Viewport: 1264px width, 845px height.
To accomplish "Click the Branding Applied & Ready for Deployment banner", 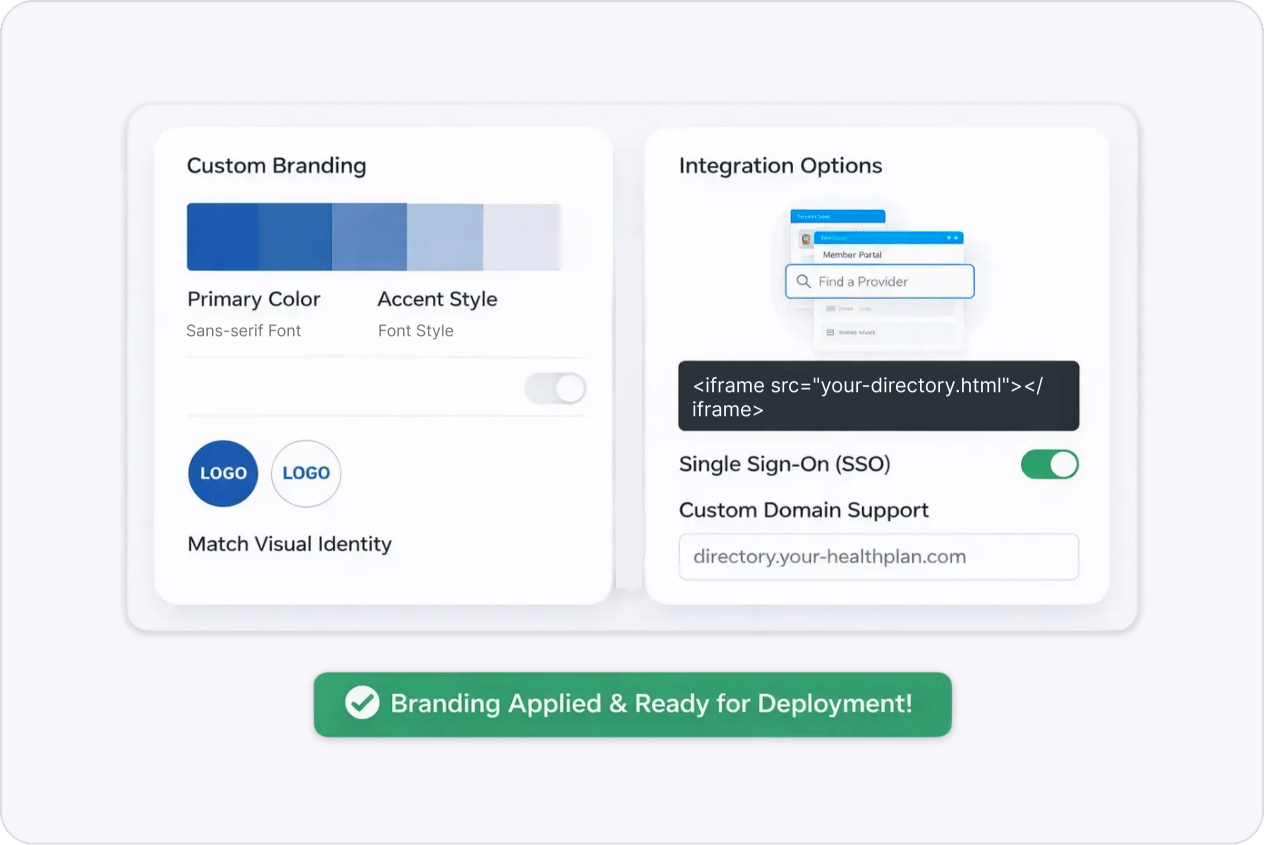I will coord(632,704).
